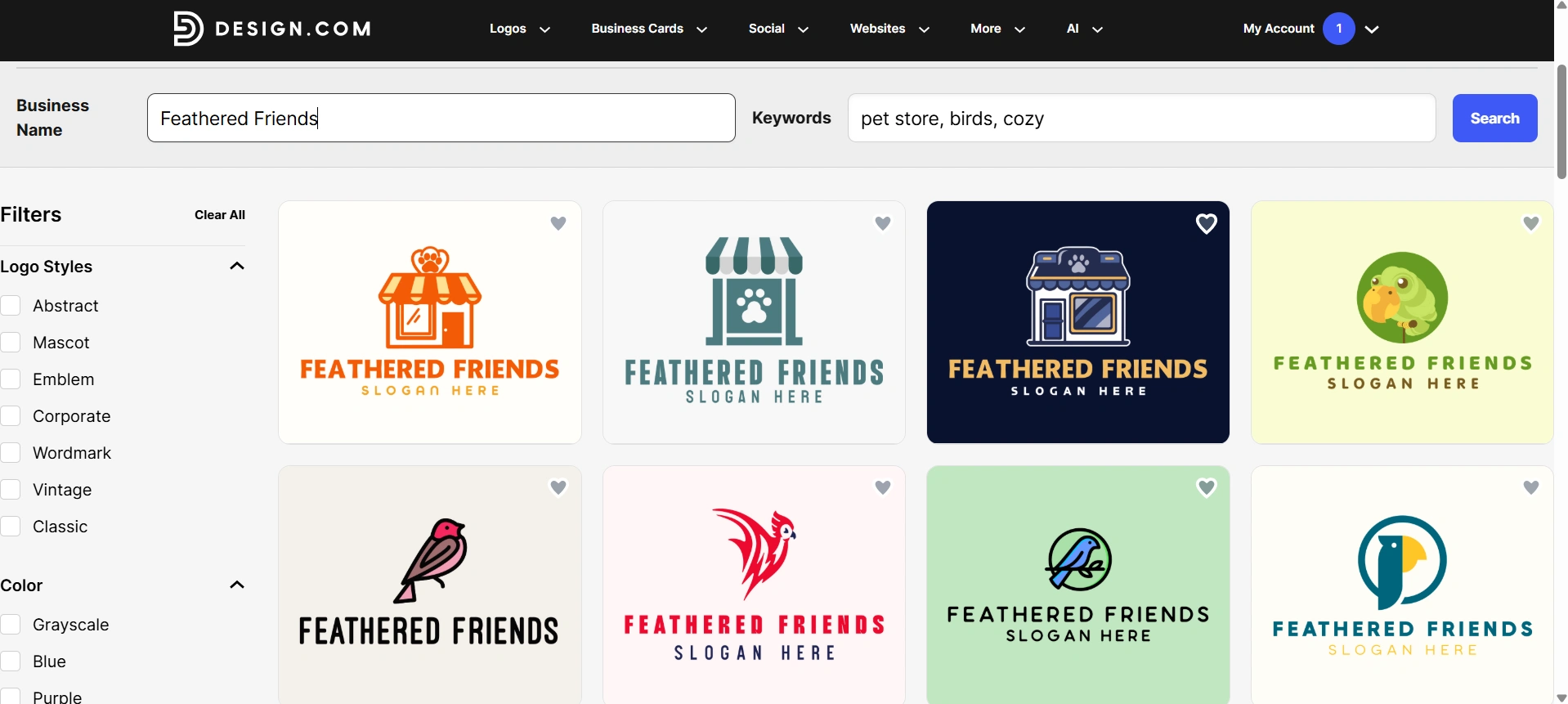Viewport: 1568px width, 704px height.
Task: Enable the Grayscale color filter
Action: coord(11,625)
